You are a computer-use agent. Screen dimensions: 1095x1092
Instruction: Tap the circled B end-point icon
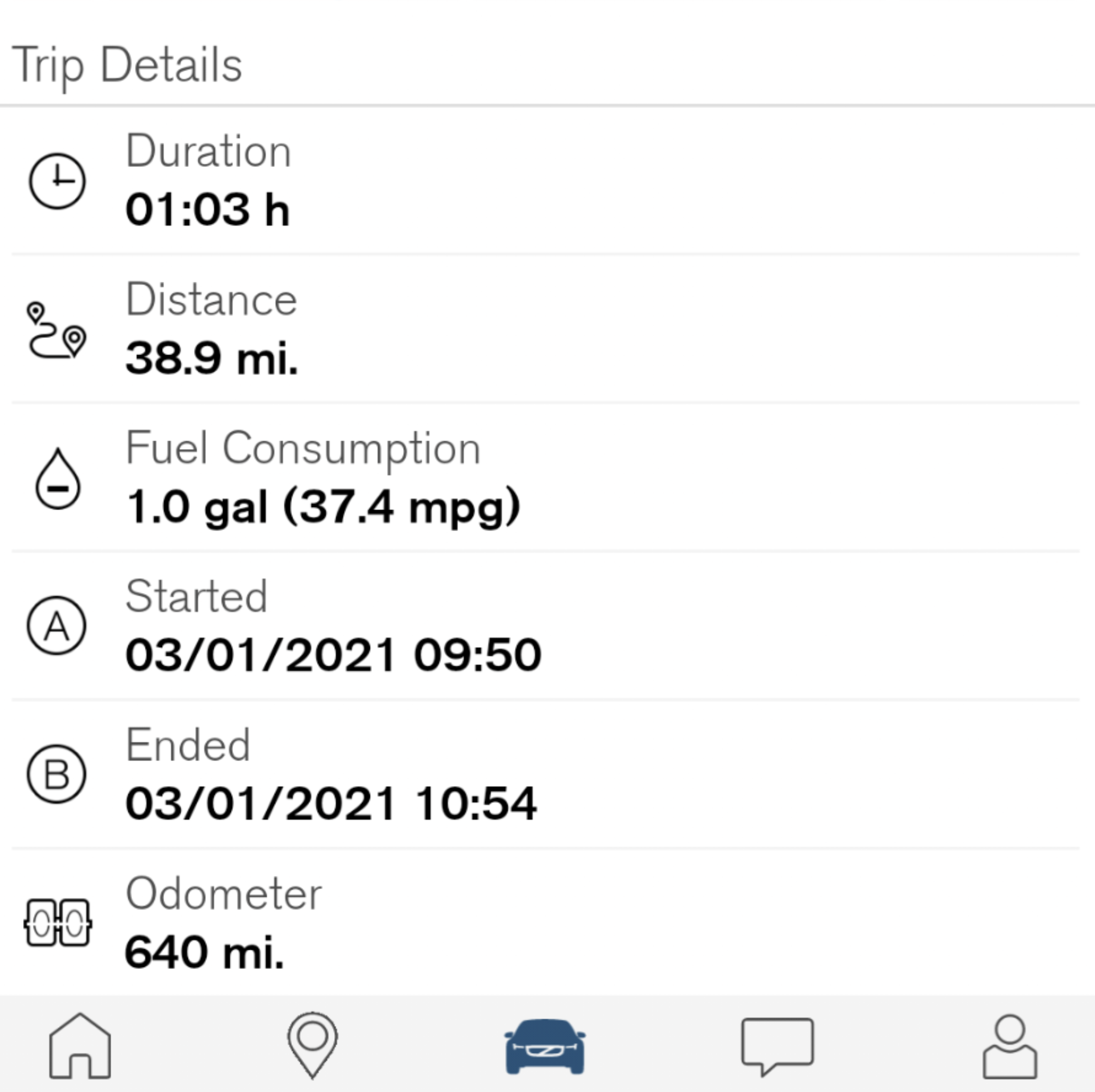57,774
